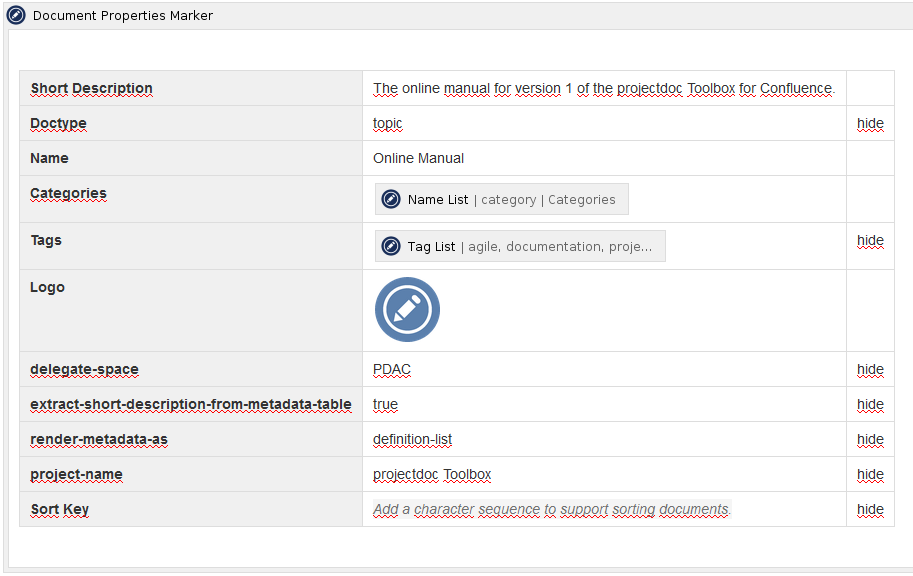Click the Document Properties Marker title

[x=123, y=16]
